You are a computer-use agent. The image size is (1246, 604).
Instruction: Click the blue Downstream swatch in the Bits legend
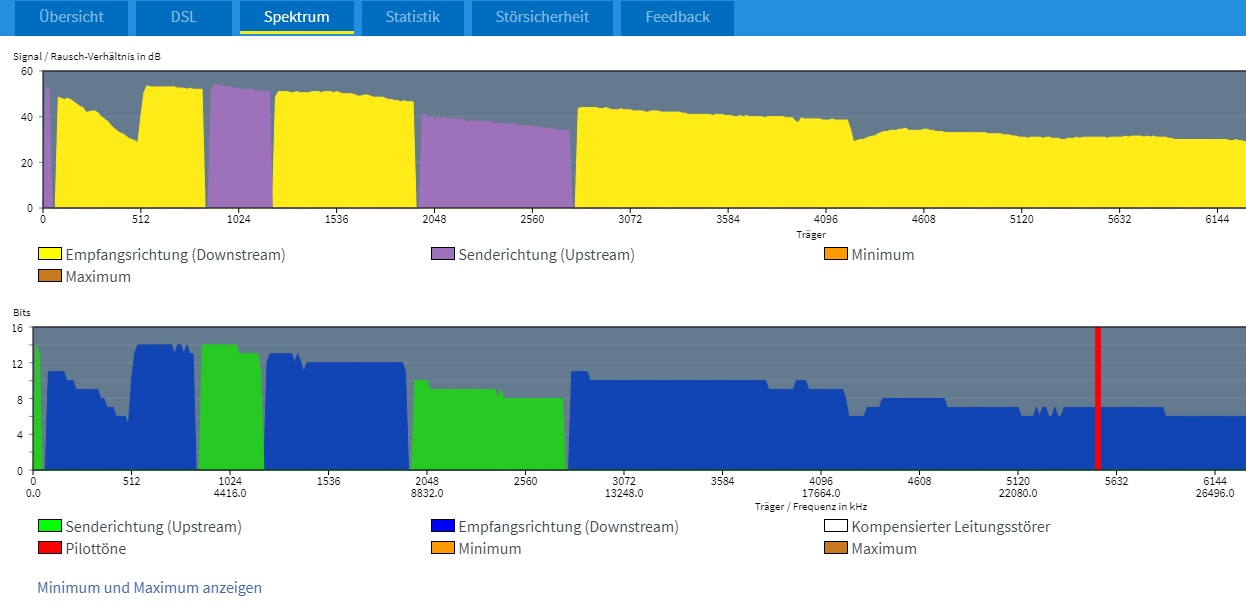(443, 527)
